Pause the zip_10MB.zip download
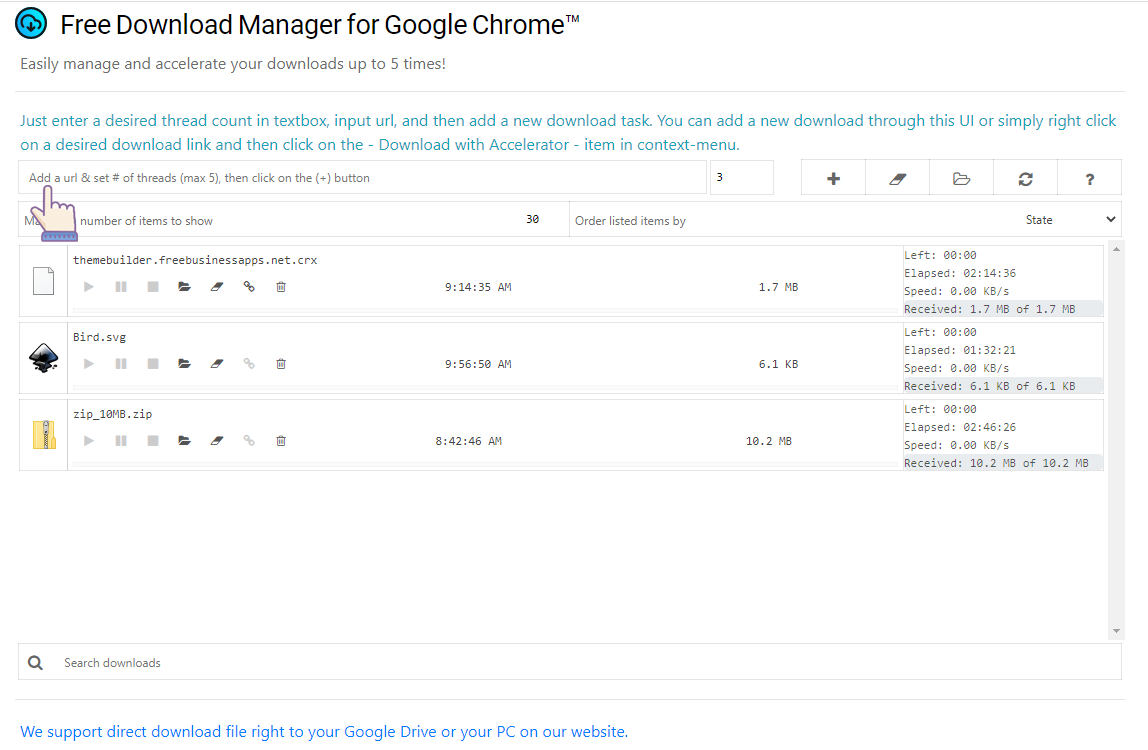 point(121,441)
